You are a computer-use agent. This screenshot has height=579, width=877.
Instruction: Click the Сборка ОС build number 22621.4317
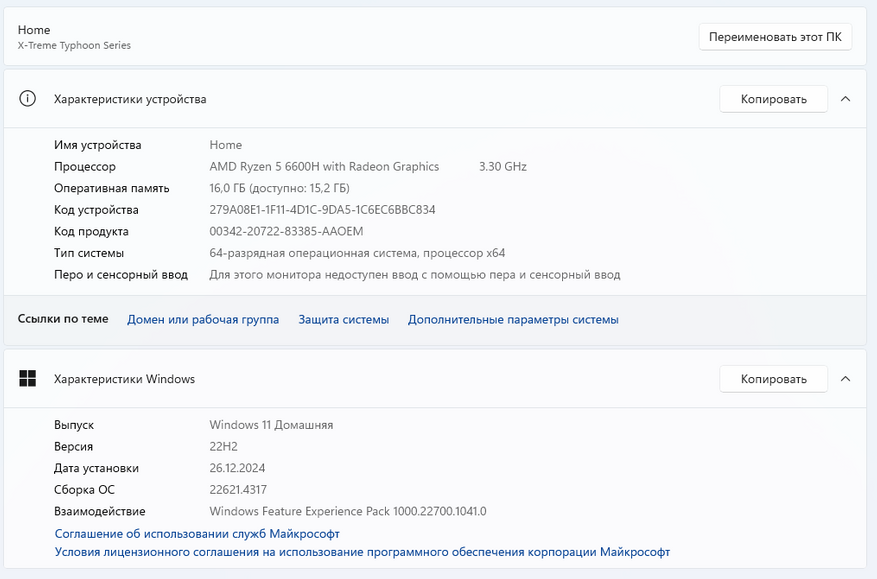pyautogui.click(x=238, y=490)
